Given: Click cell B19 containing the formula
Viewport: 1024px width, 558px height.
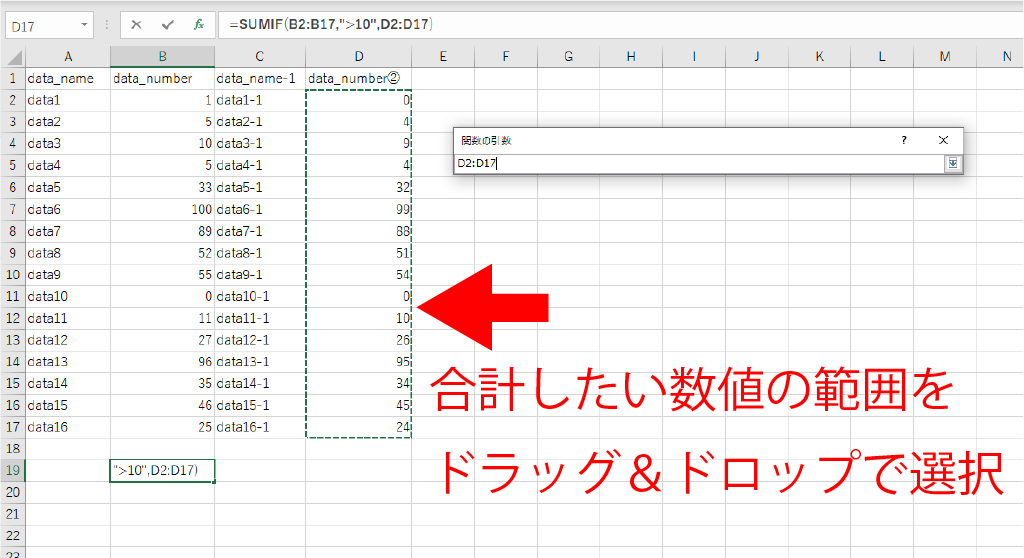Looking at the screenshot, I should (161, 470).
